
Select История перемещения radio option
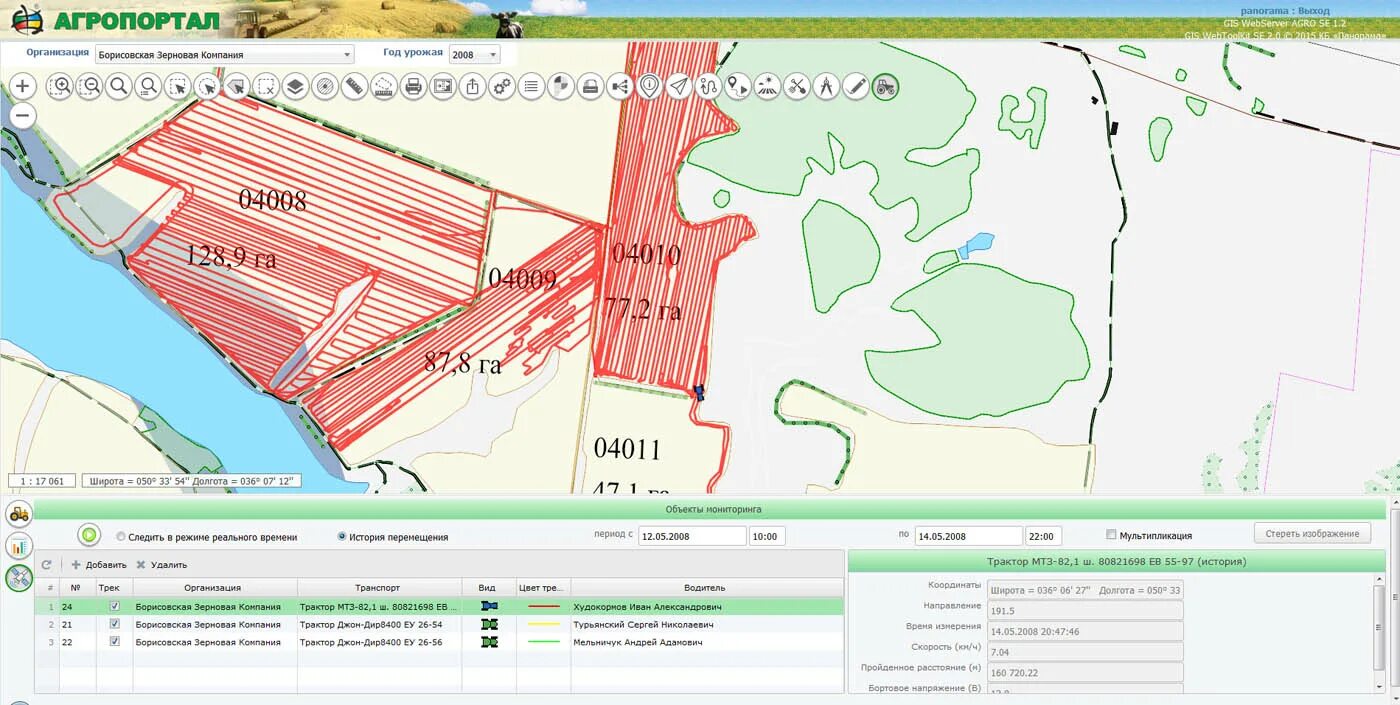tap(342, 536)
